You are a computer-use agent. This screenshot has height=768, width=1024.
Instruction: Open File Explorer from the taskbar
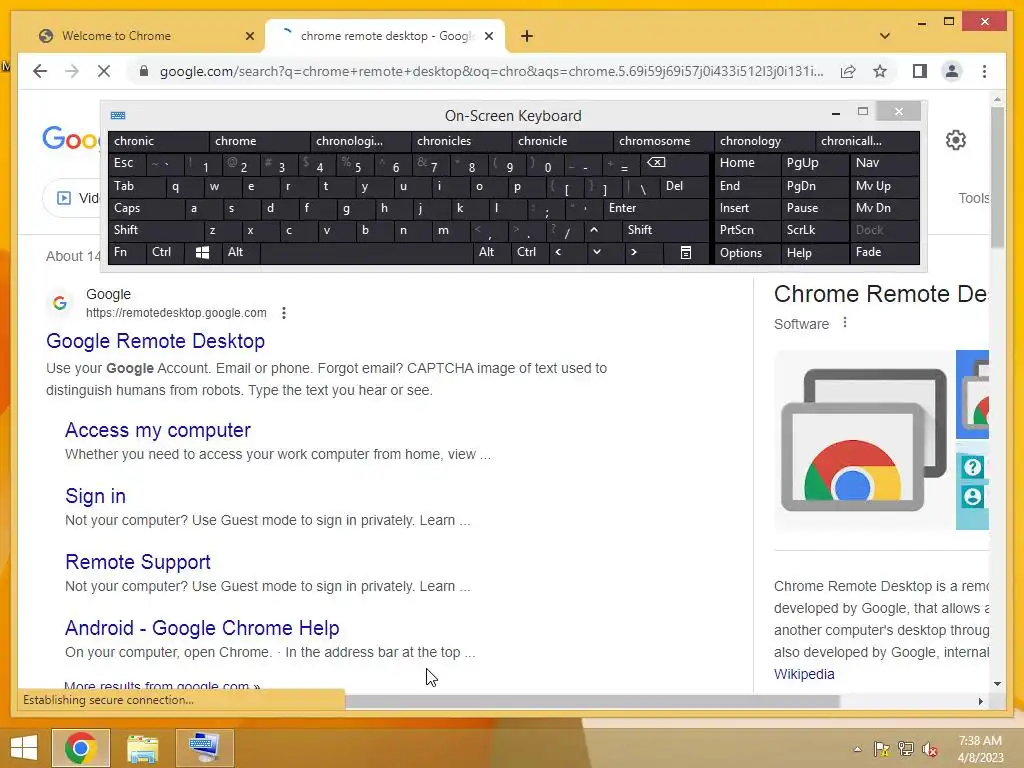(x=142, y=748)
